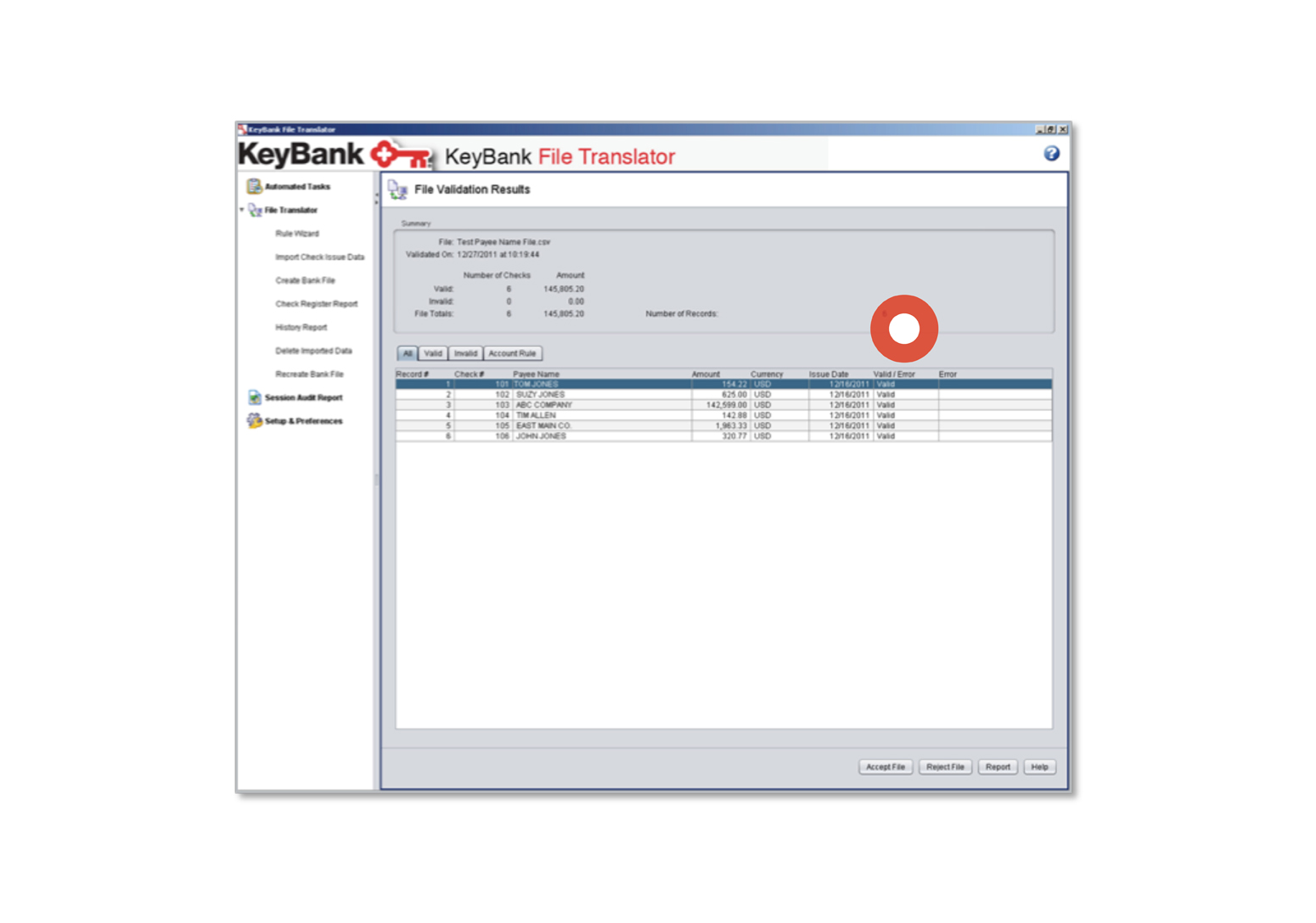The image size is (1316, 923).
Task: Click the Help button
Action: tap(1039, 767)
